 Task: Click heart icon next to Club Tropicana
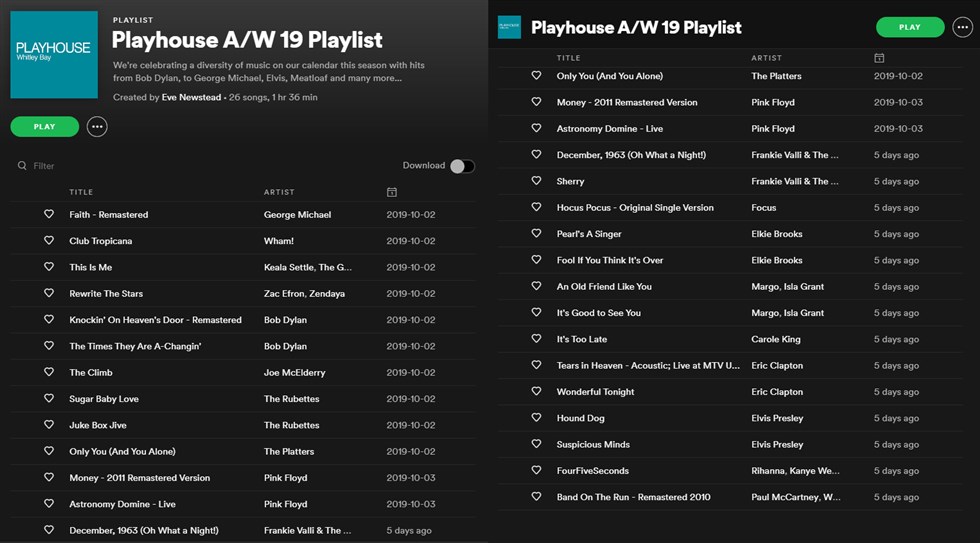tap(49, 240)
